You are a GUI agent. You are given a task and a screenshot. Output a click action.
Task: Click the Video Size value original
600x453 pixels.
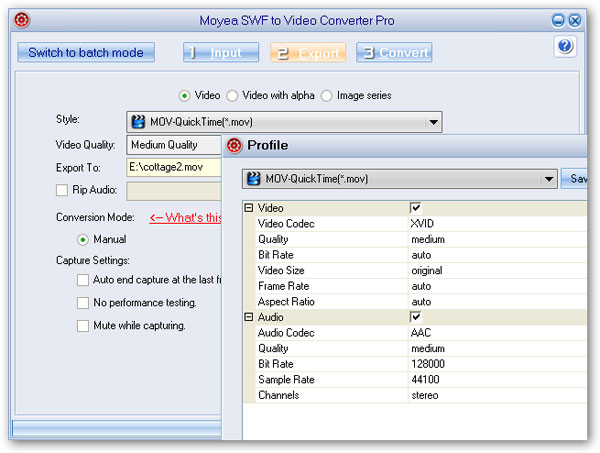pos(427,271)
